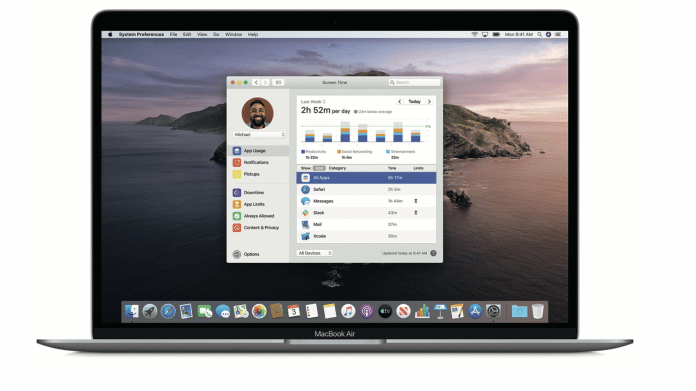Image resolution: width=696 pixels, height=391 pixels.
Task: Select the Slack row in the usage list
Action: 366,213
